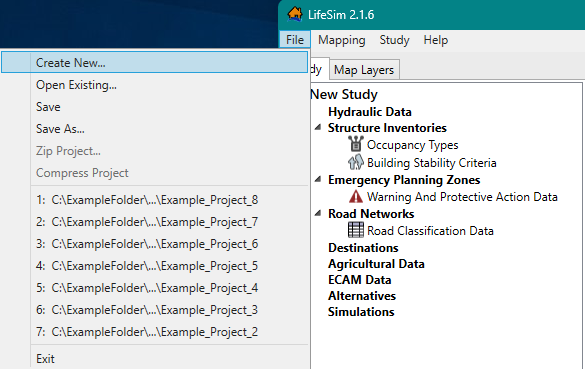
Task: Select the Structure Inventories tree node
Action: coord(387,128)
